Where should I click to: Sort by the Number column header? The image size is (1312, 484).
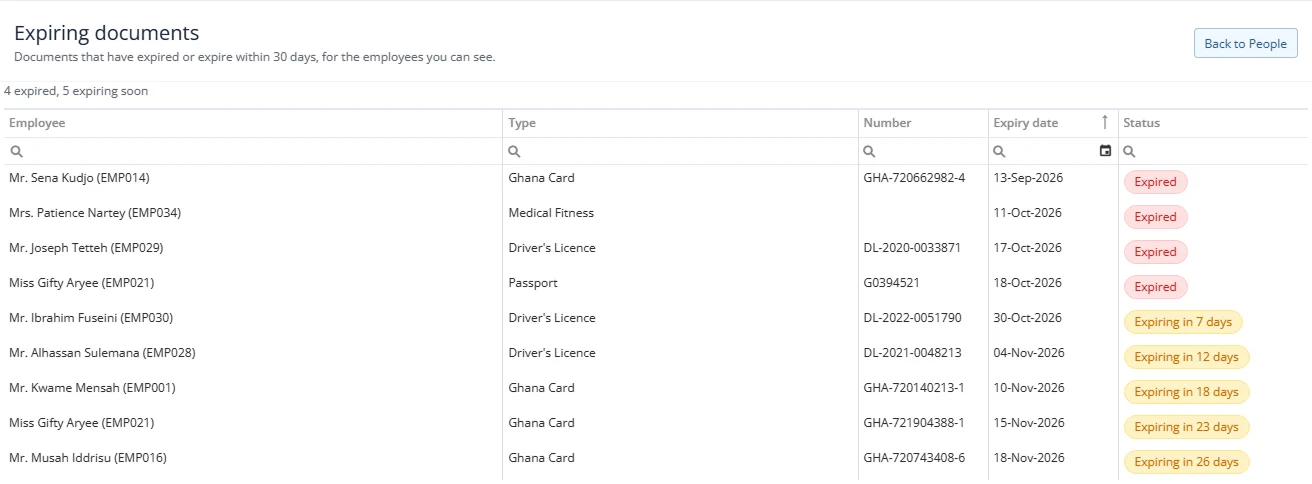(x=923, y=123)
